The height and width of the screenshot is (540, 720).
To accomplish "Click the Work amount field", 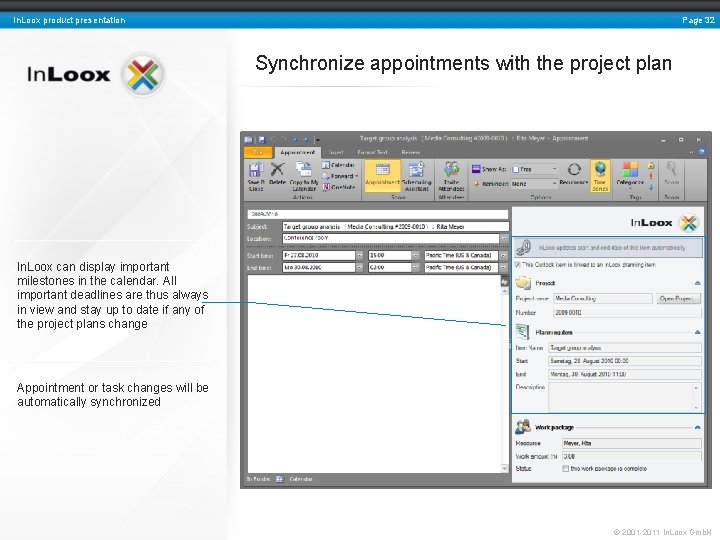I will (632, 456).
